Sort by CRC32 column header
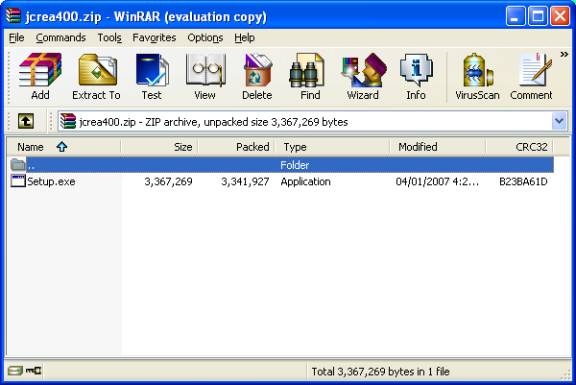This screenshot has height=385, width=576. coord(519,147)
